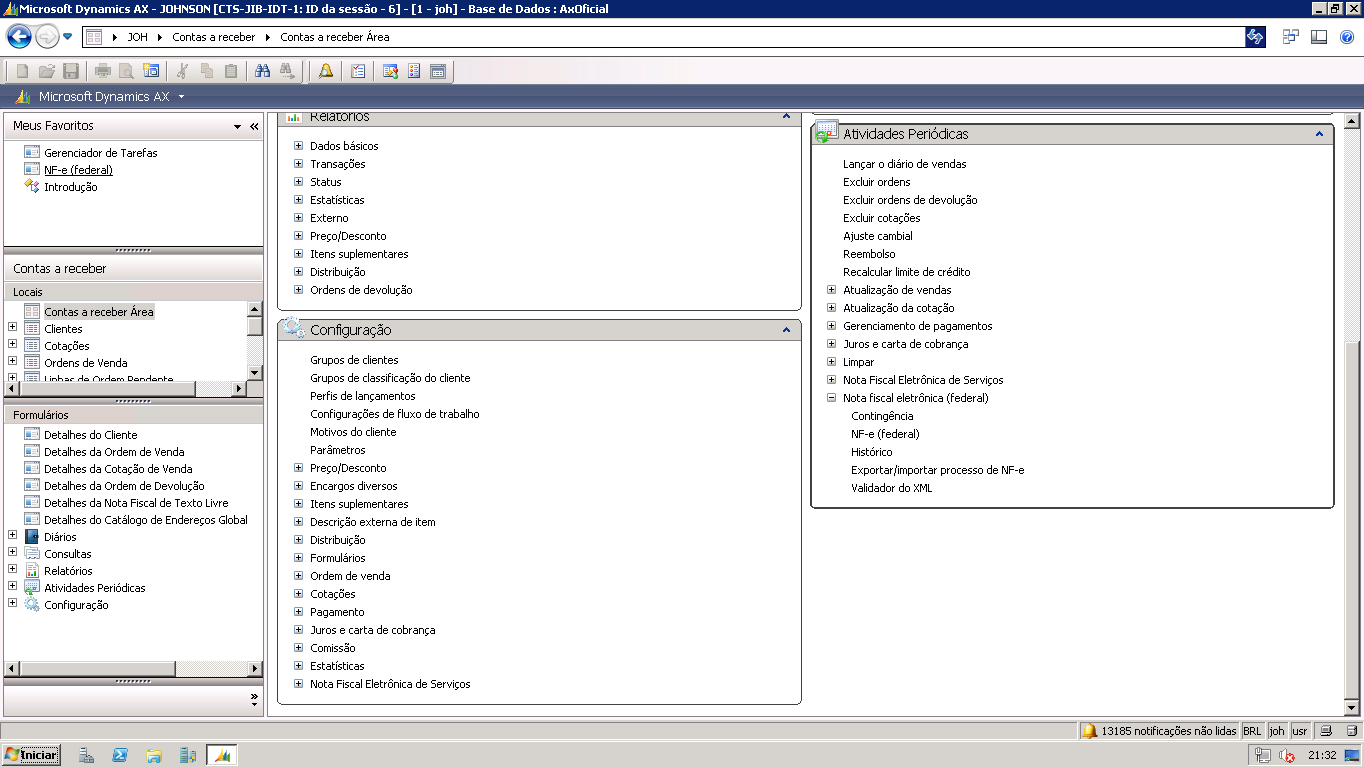Collapse the navigation pane with double chevron
The width and height of the screenshot is (1364, 768).
pos(254,126)
